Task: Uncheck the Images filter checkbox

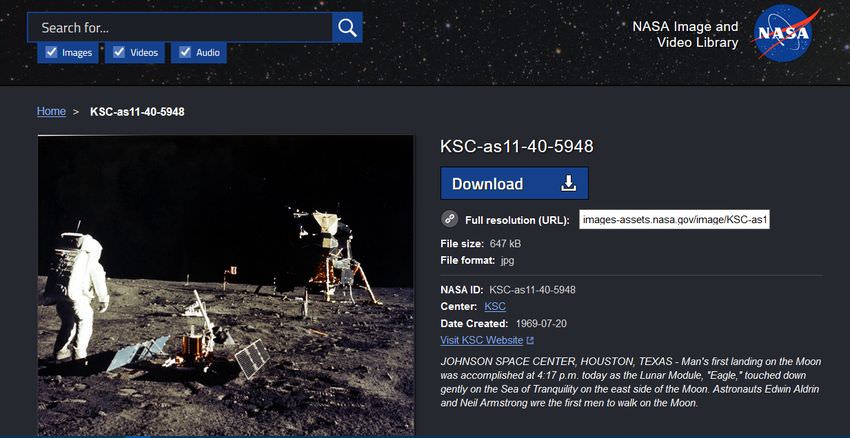Action: (50, 53)
